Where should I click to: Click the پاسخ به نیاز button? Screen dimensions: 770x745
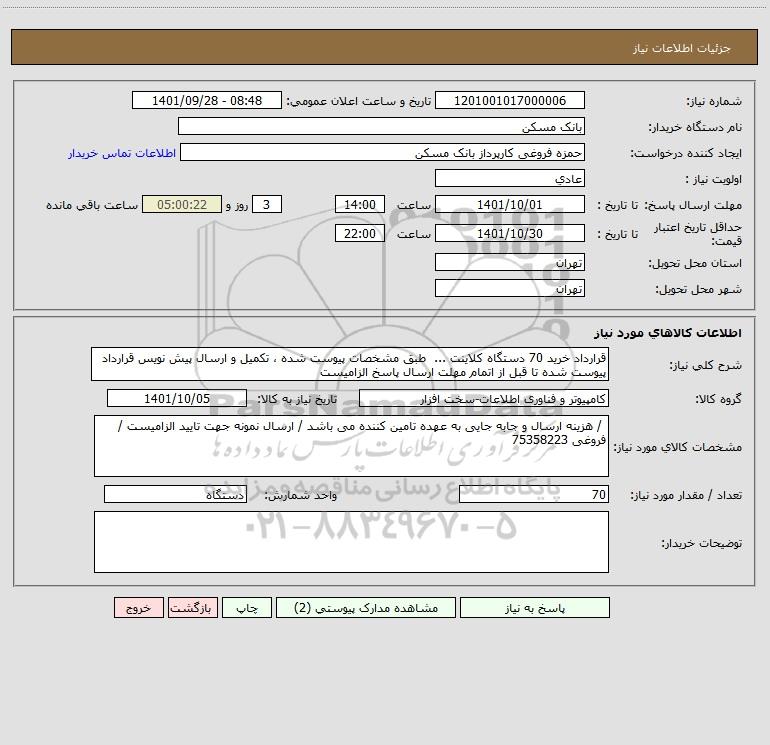pyautogui.click(x=535, y=608)
